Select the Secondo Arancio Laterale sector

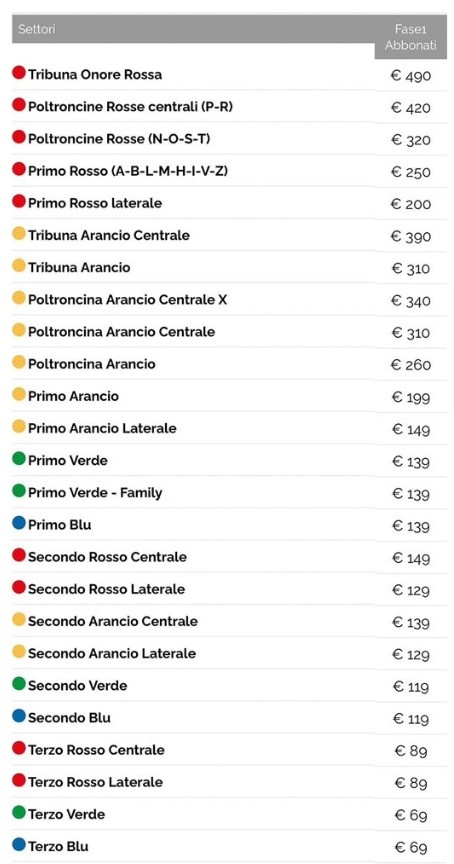112,654
